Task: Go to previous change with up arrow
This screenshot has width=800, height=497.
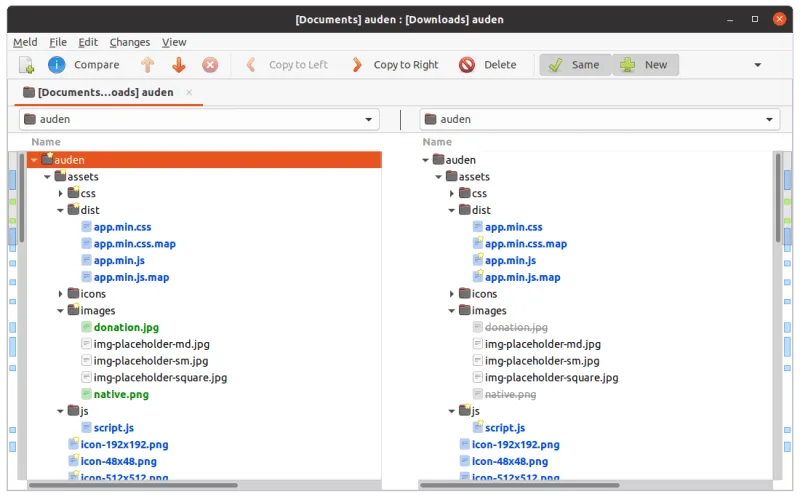Action: 147,65
